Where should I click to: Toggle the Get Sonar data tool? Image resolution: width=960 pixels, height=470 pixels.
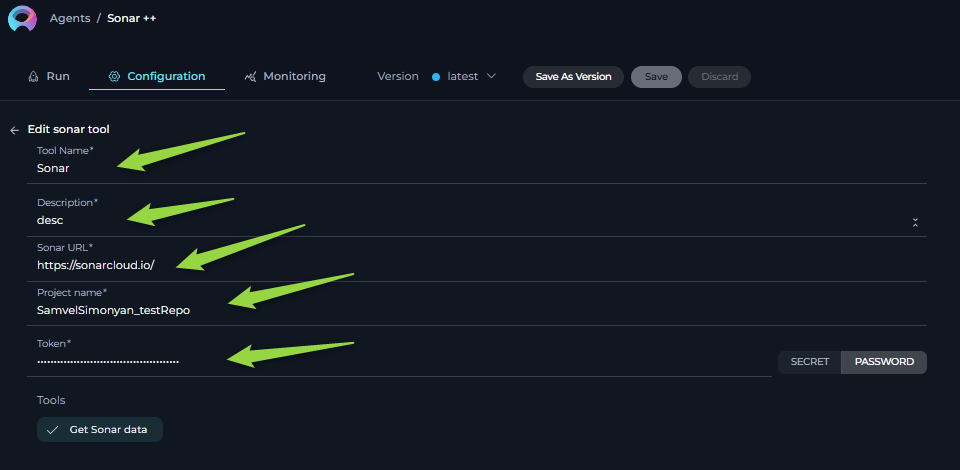tap(100, 430)
